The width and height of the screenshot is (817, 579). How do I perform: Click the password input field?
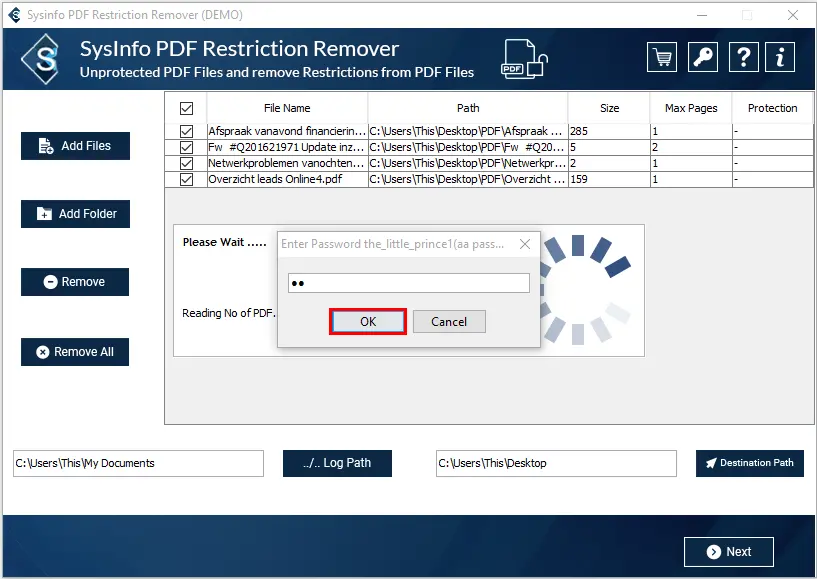coord(408,284)
